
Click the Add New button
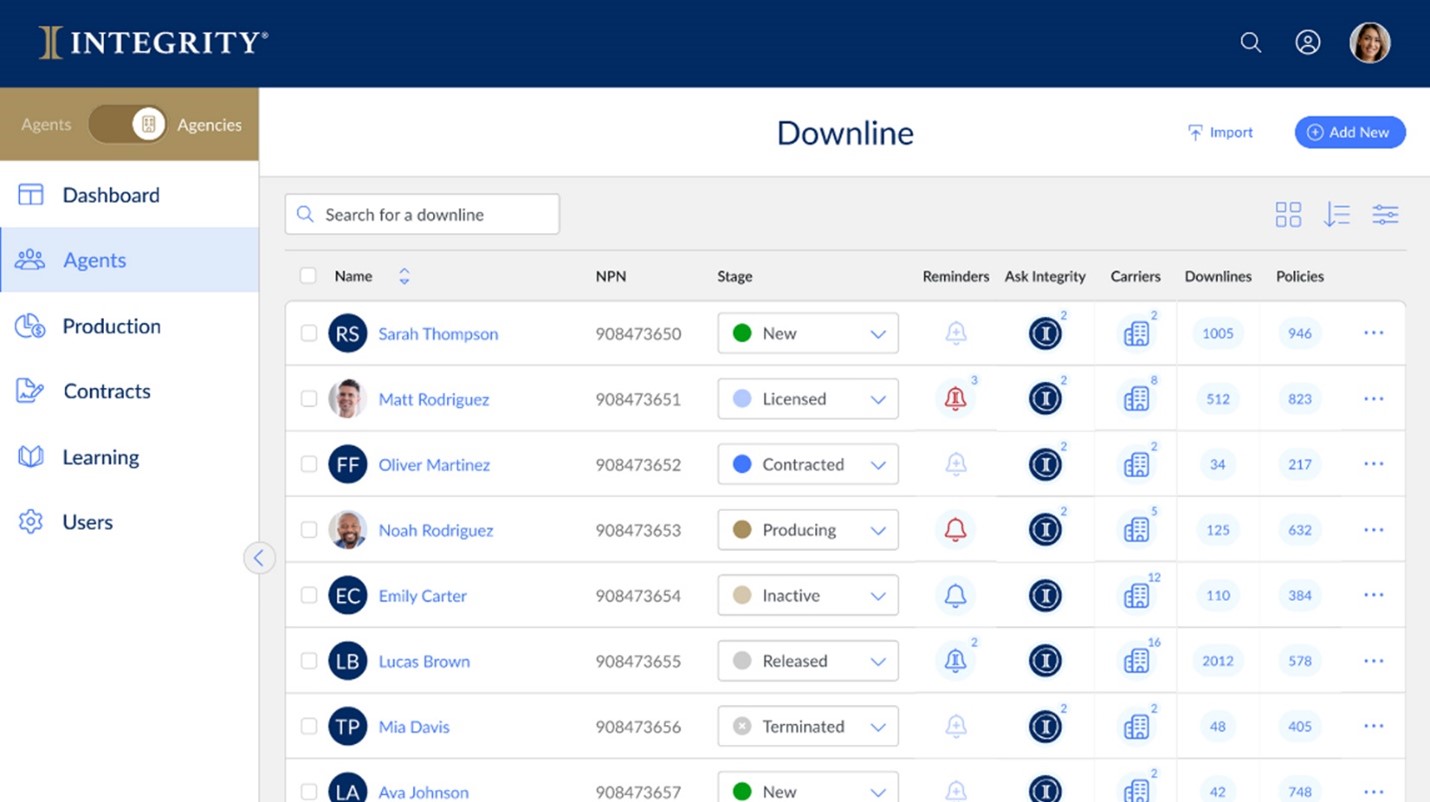pyautogui.click(x=1349, y=131)
